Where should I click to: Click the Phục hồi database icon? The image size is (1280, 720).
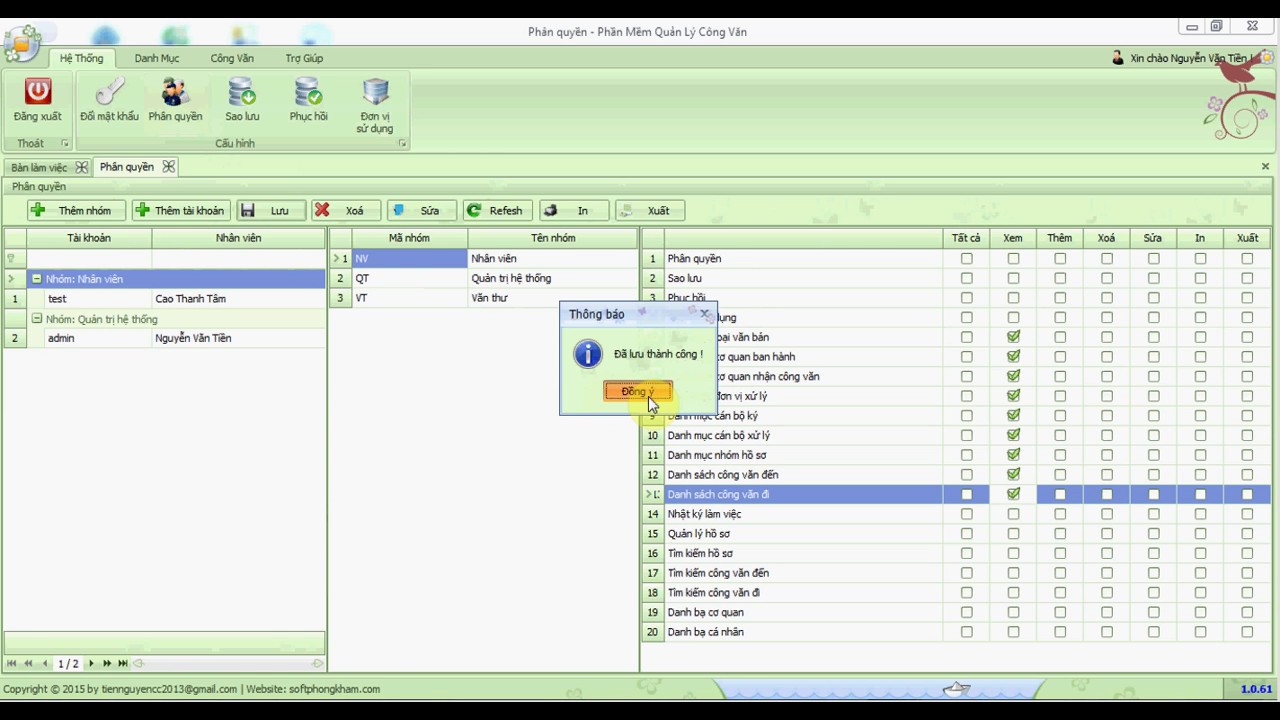coord(308,92)
